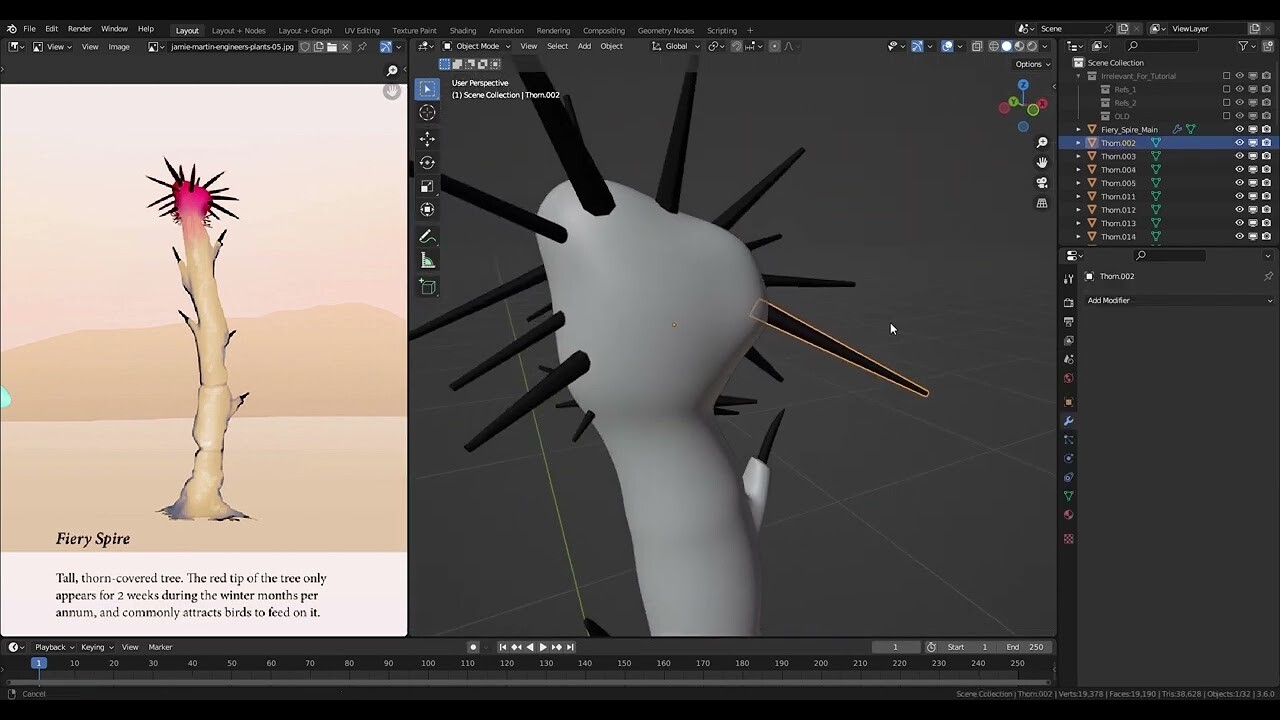Switch to the UV Editing workspace tab
This screenshot has width=1280, height=720.
tap(361, 30)
